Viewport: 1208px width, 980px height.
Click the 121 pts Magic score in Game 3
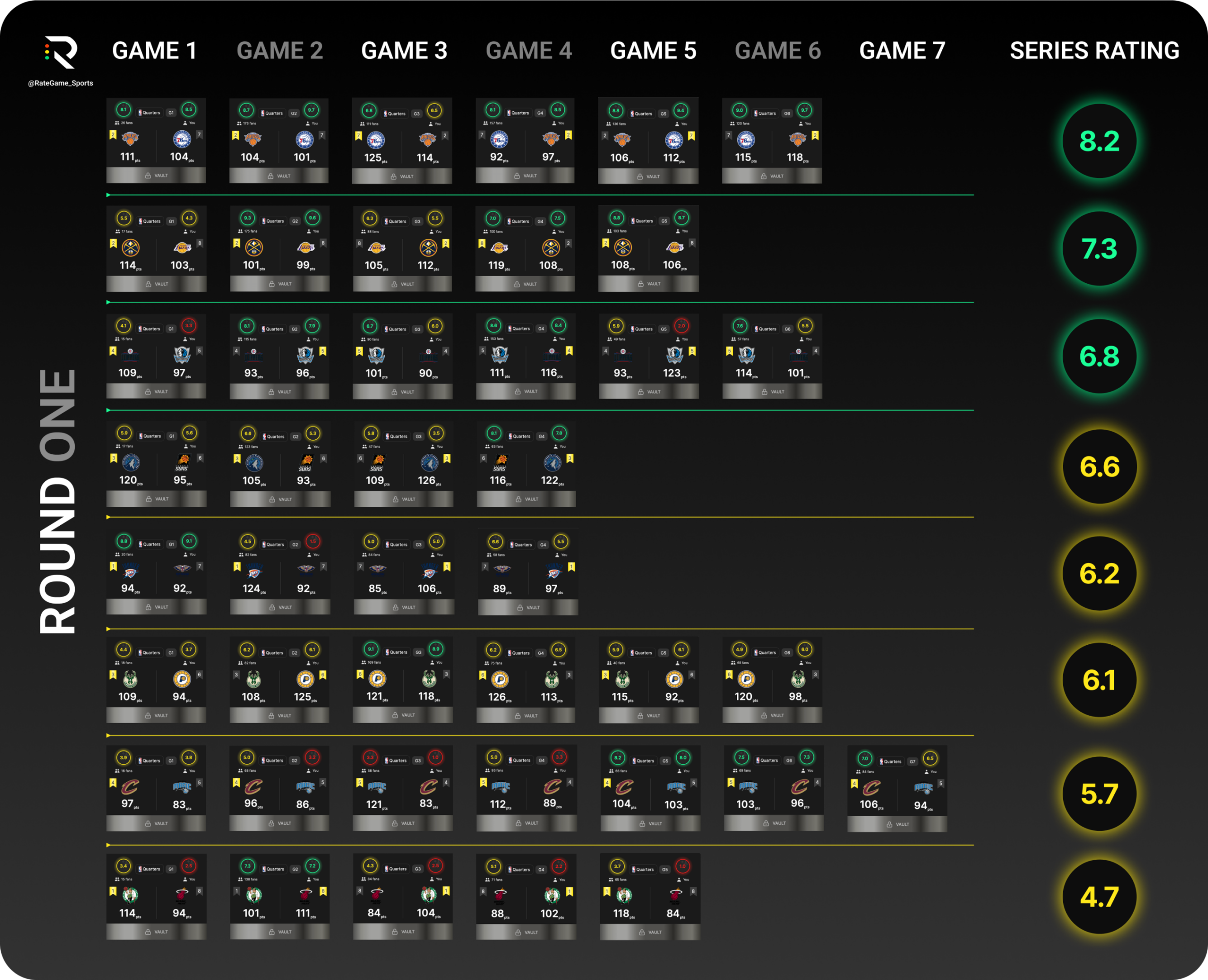377,804
